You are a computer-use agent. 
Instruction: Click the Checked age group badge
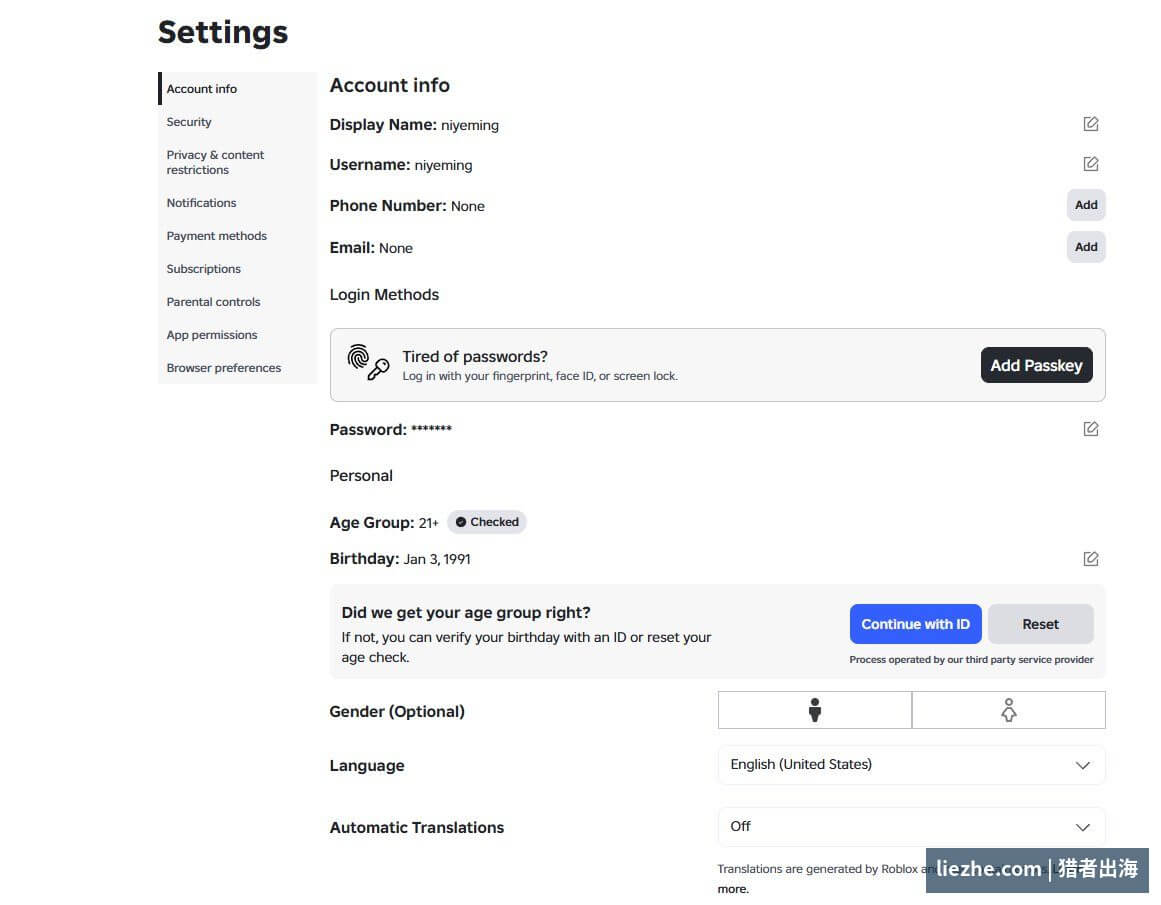click(x=486, y=522)
